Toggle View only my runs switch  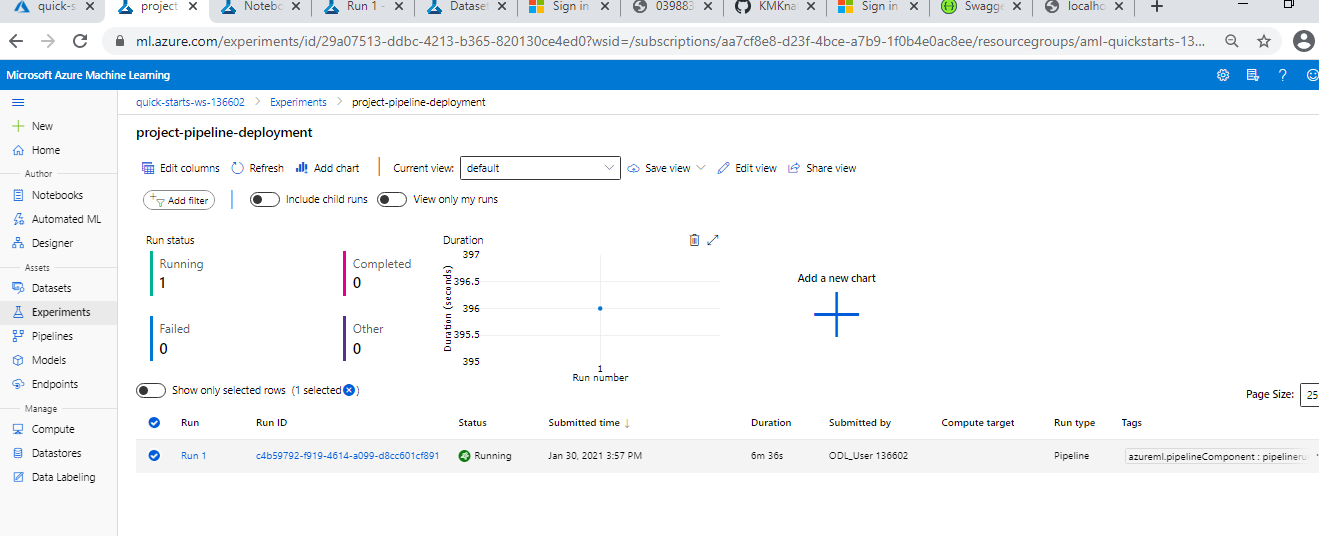[392, 199]
